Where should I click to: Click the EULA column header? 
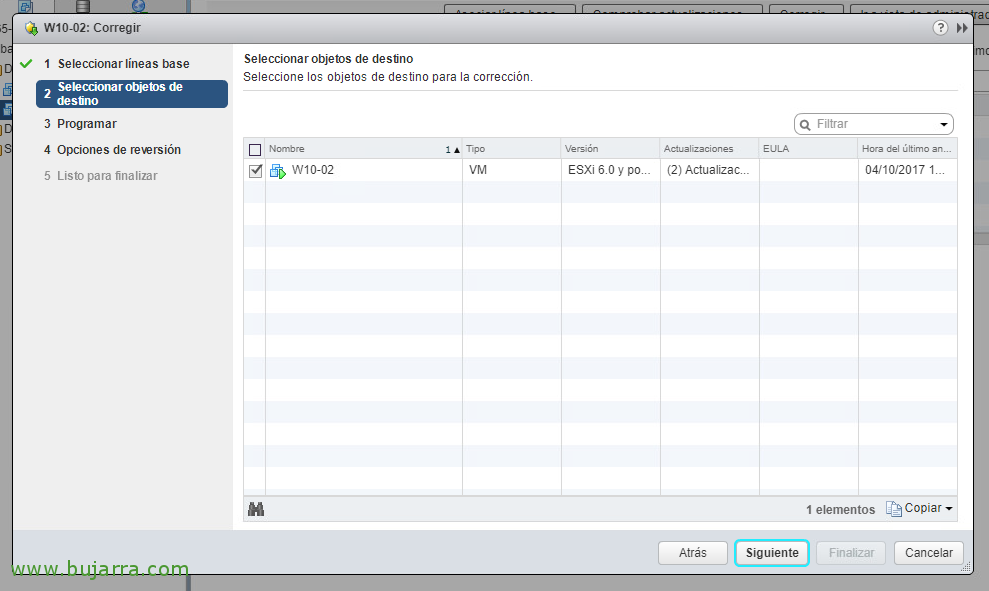pyautogui.click(x=809, y=149)
